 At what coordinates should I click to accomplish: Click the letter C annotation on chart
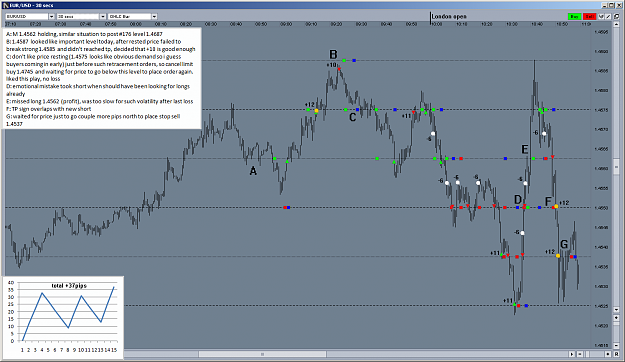pyautogui.click(x=352, y=117)
